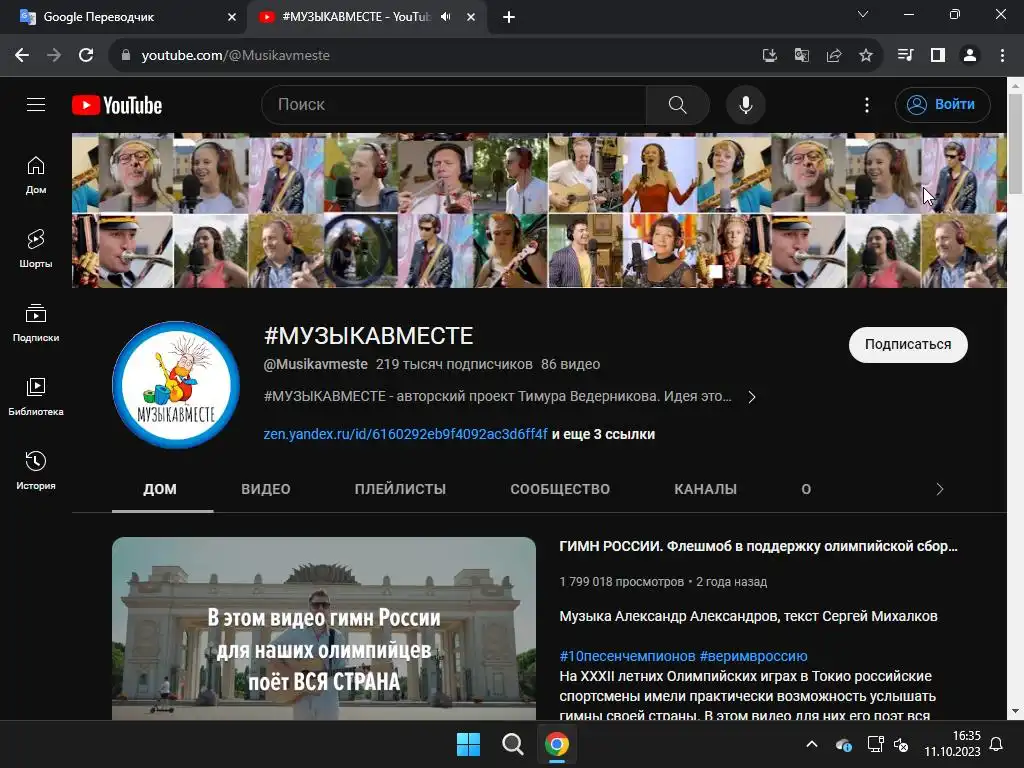Install app icon in address bar
The width and height of the screenshot is (1024, 768).
(x=769, y=56)
